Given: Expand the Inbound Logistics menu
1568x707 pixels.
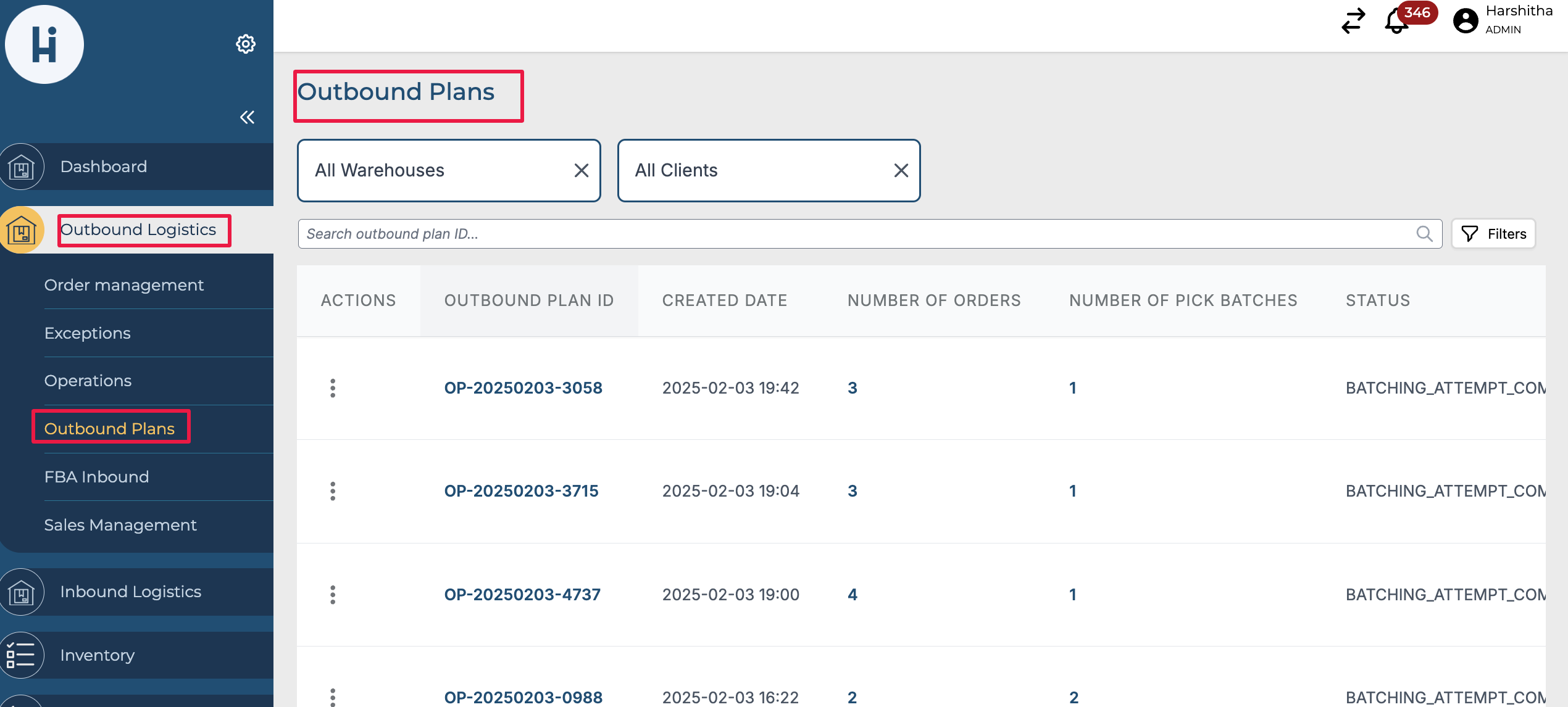Looking at the screenshot, I should (130, 592).
